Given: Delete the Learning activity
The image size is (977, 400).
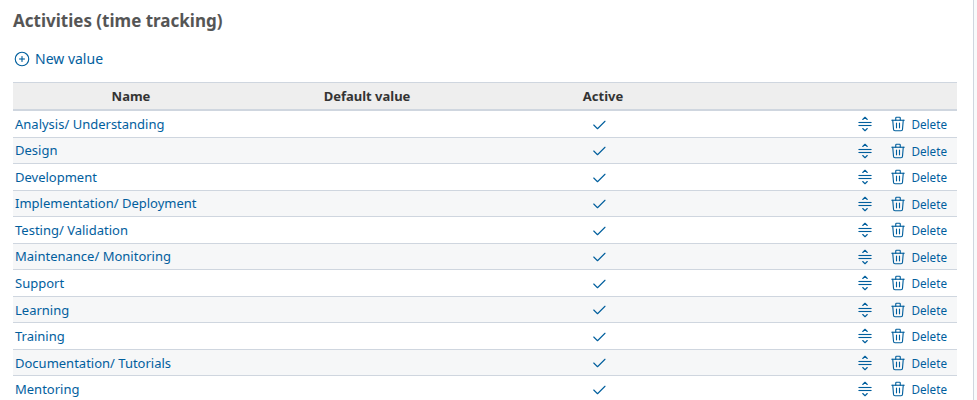Looking at the screenshot, I should [x=928, y=311].
